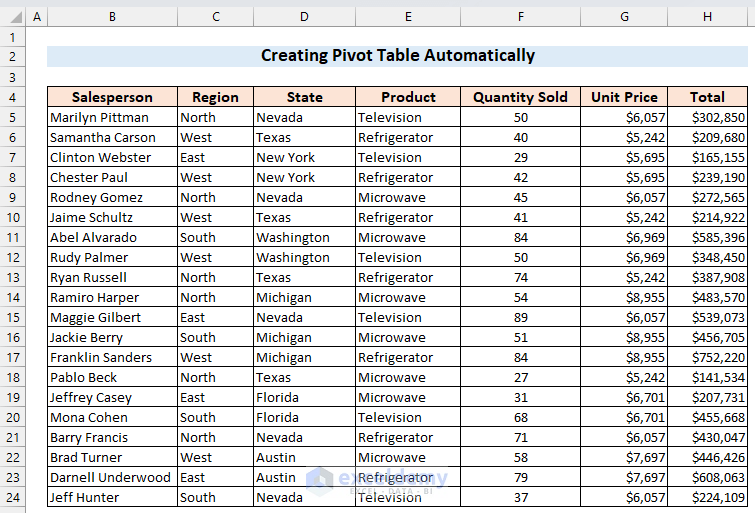The image size is (755, 513).
Task: Click quantity 68 in Mona Cohen's row
Action: click(521, 417)
